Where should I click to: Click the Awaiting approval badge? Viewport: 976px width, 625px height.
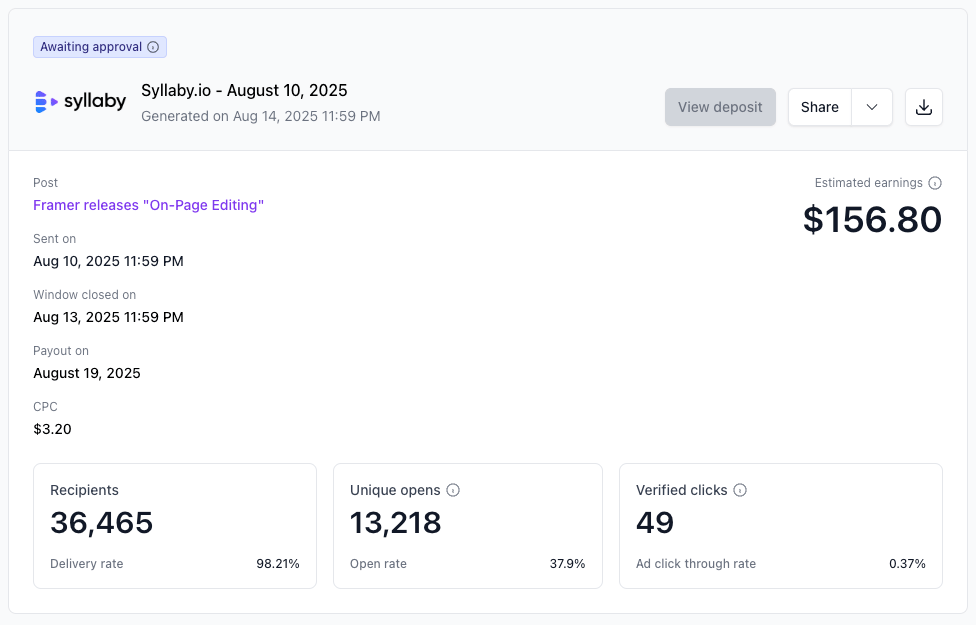(x=100, y=47)
